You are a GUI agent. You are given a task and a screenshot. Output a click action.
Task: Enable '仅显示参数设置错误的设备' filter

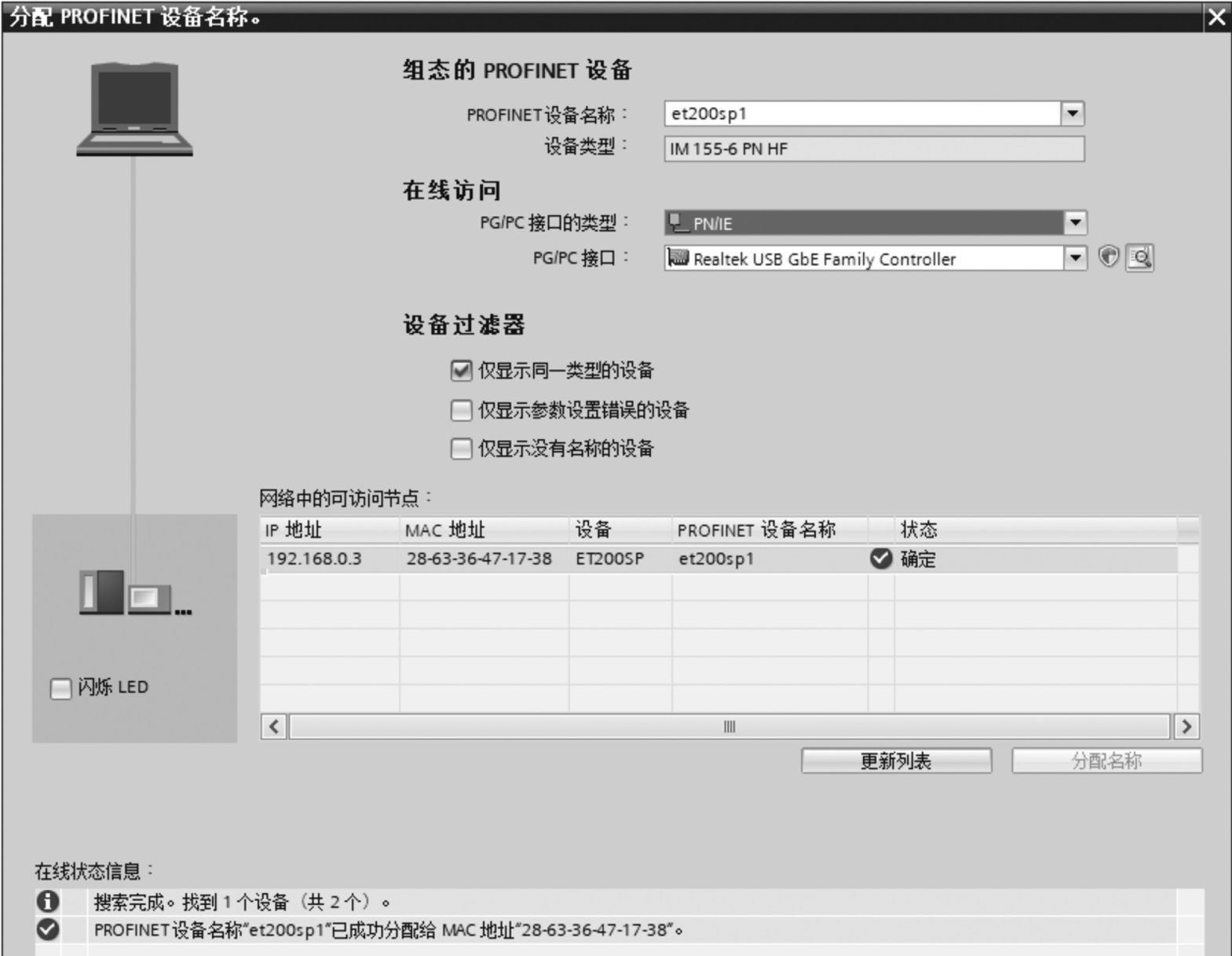tap(461, 409)
